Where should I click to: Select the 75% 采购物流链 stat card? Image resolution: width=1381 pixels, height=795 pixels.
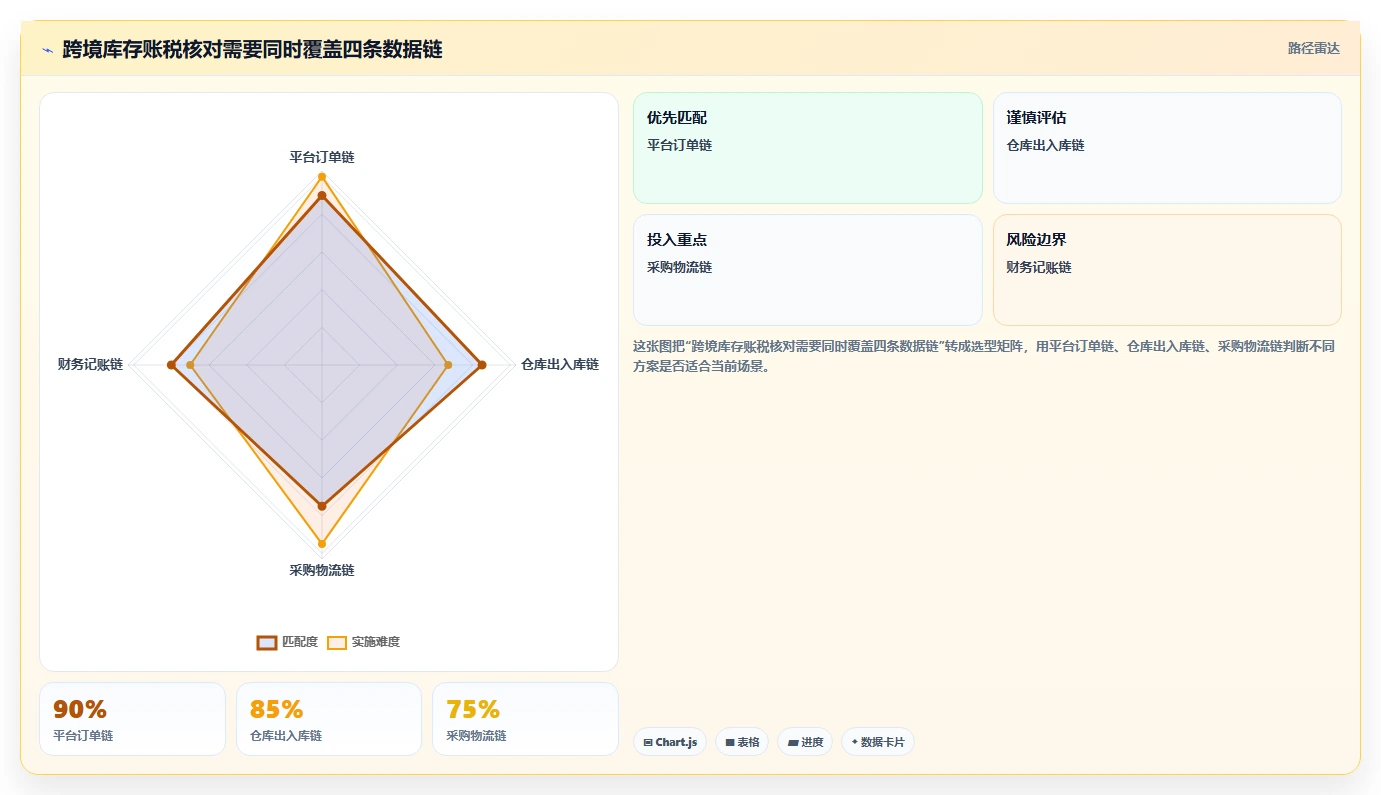(x=525, y=719)
